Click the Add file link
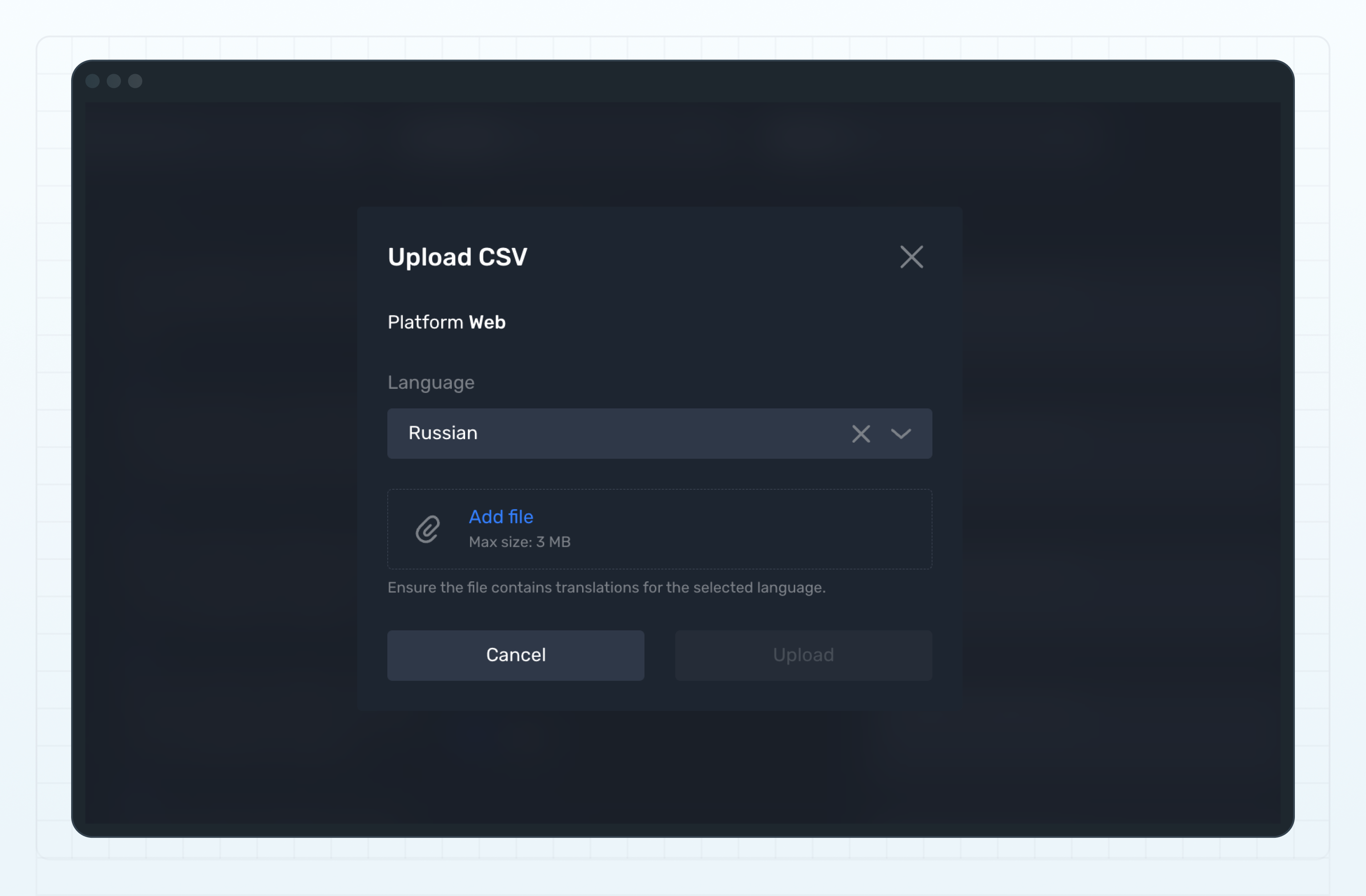The width and height of the screenshot is (1366, 896). [501, 517]
